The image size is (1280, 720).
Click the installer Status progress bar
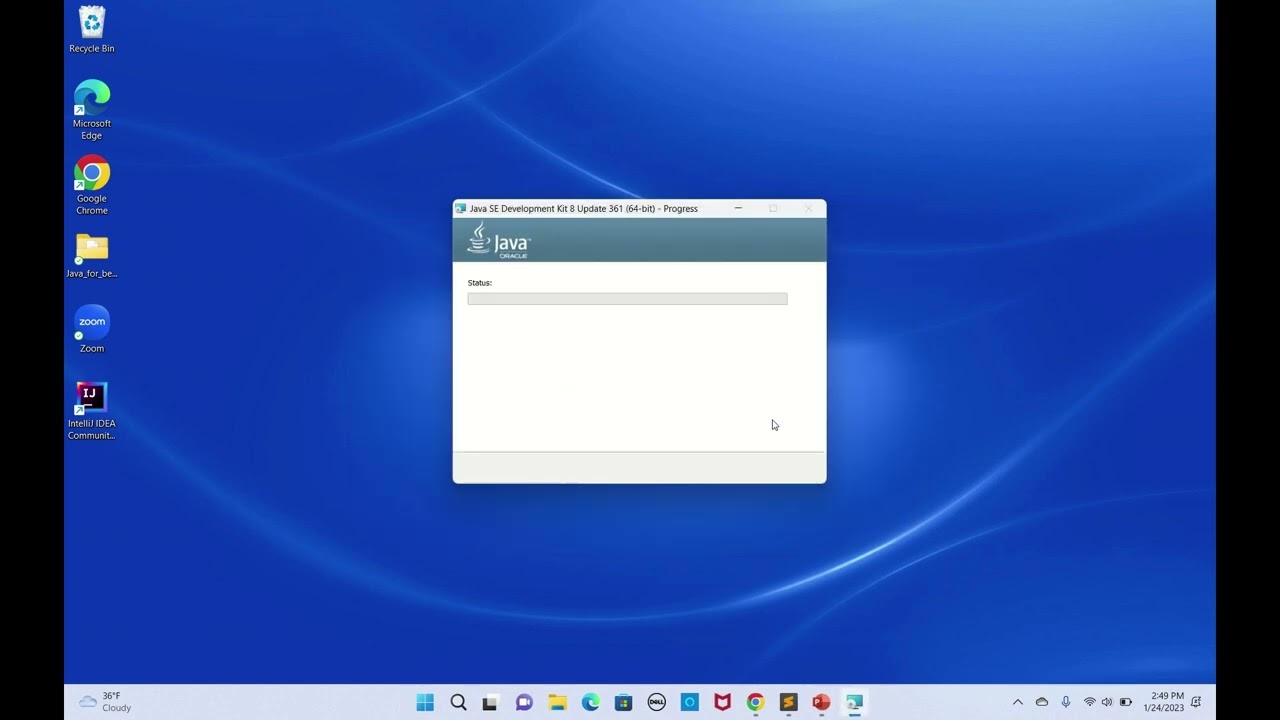[x=627, y=299]
